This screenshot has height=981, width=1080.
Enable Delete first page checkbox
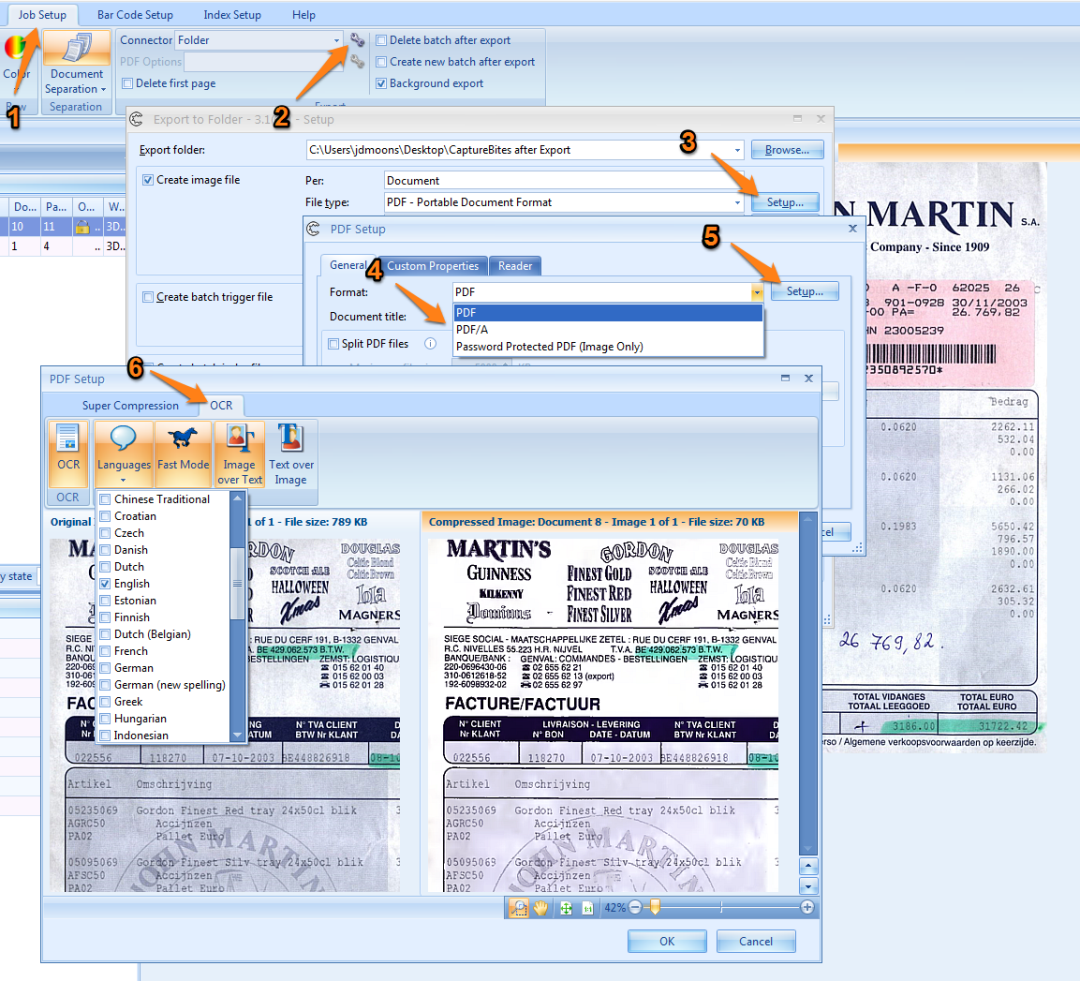(127, 83)
